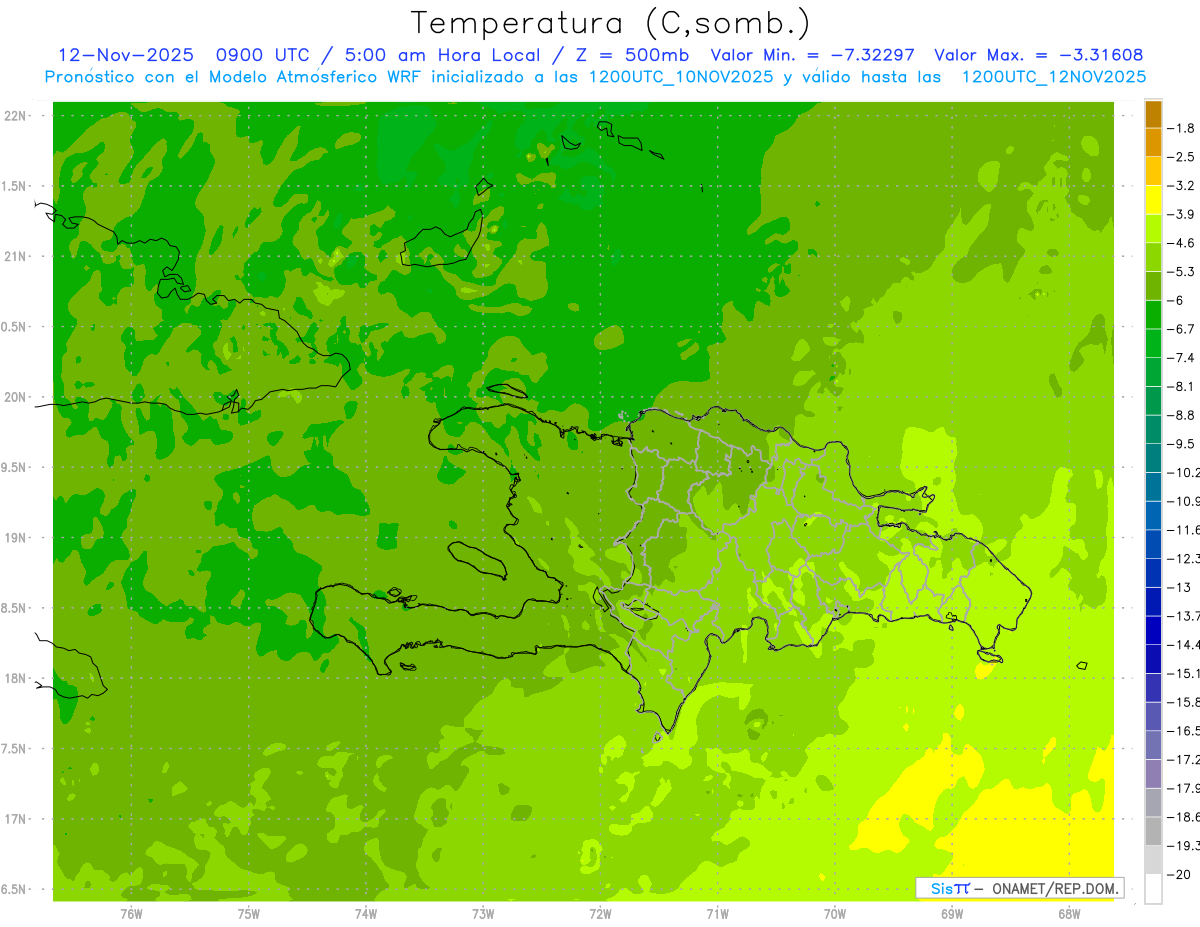Click the "73W" longitude axis label
The width and height of the screenshot is (1200, 927).
(483, 914)
